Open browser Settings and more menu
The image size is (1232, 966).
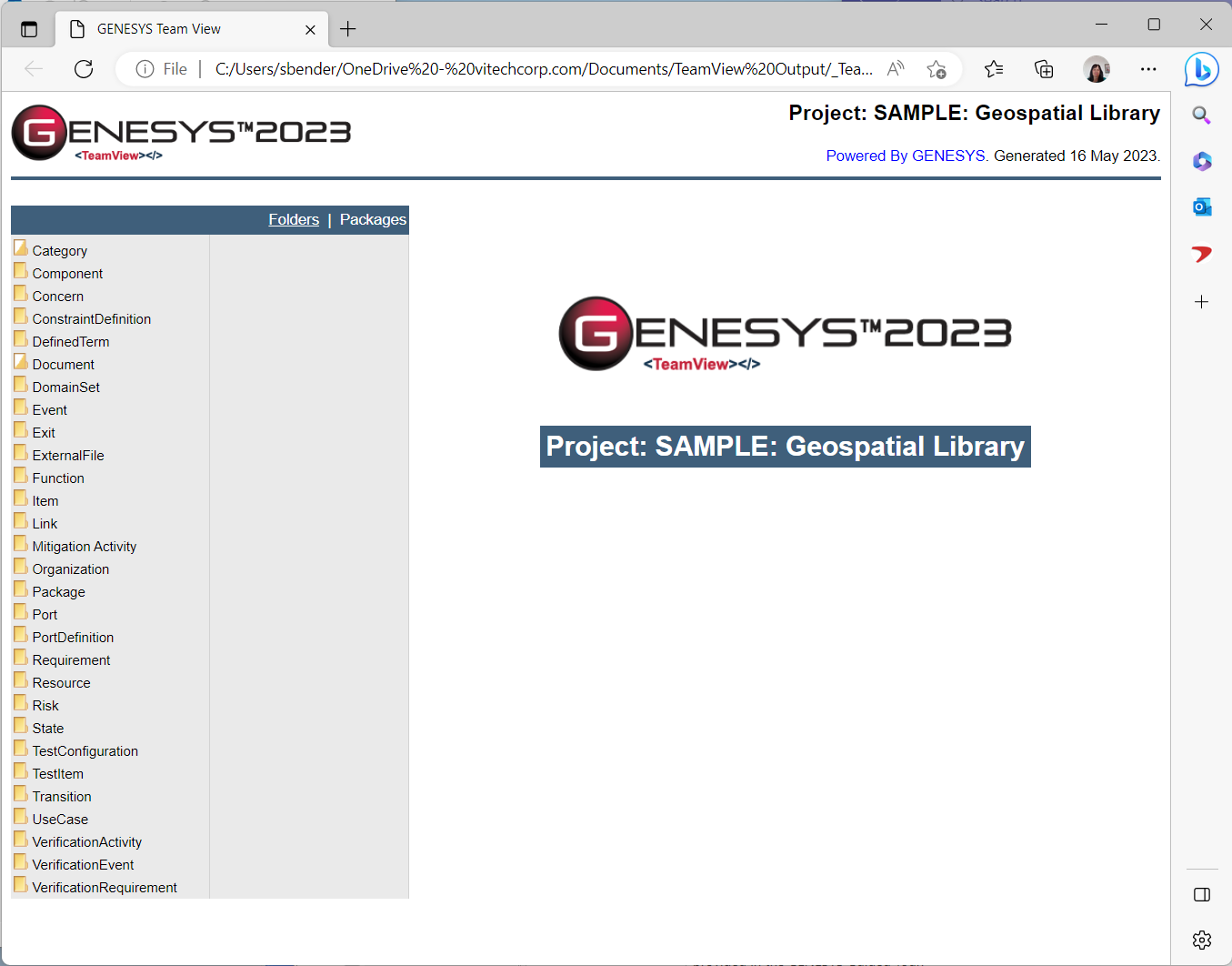[1148, 69]
